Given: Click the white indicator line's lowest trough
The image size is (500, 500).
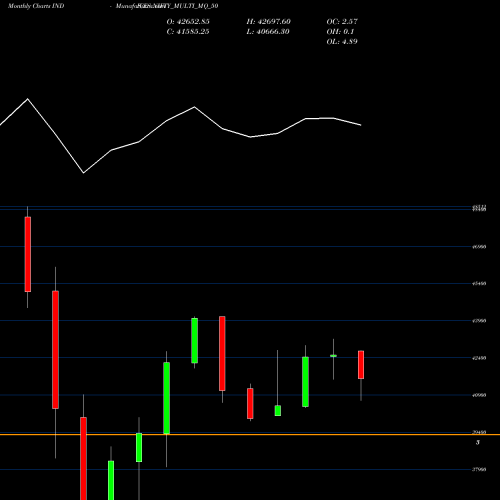Looking at the screenshot, I should click(83, 173).
